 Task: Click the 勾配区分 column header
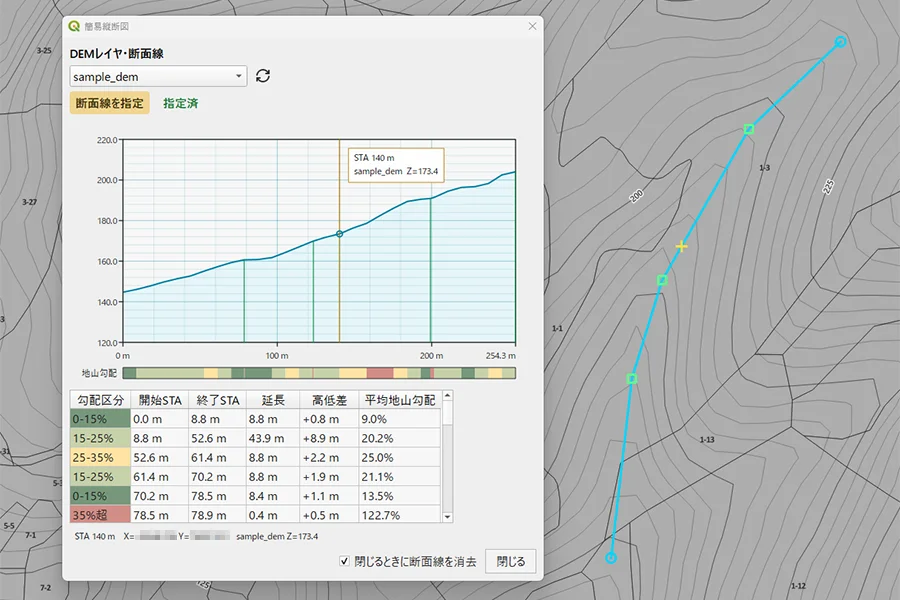100,400
